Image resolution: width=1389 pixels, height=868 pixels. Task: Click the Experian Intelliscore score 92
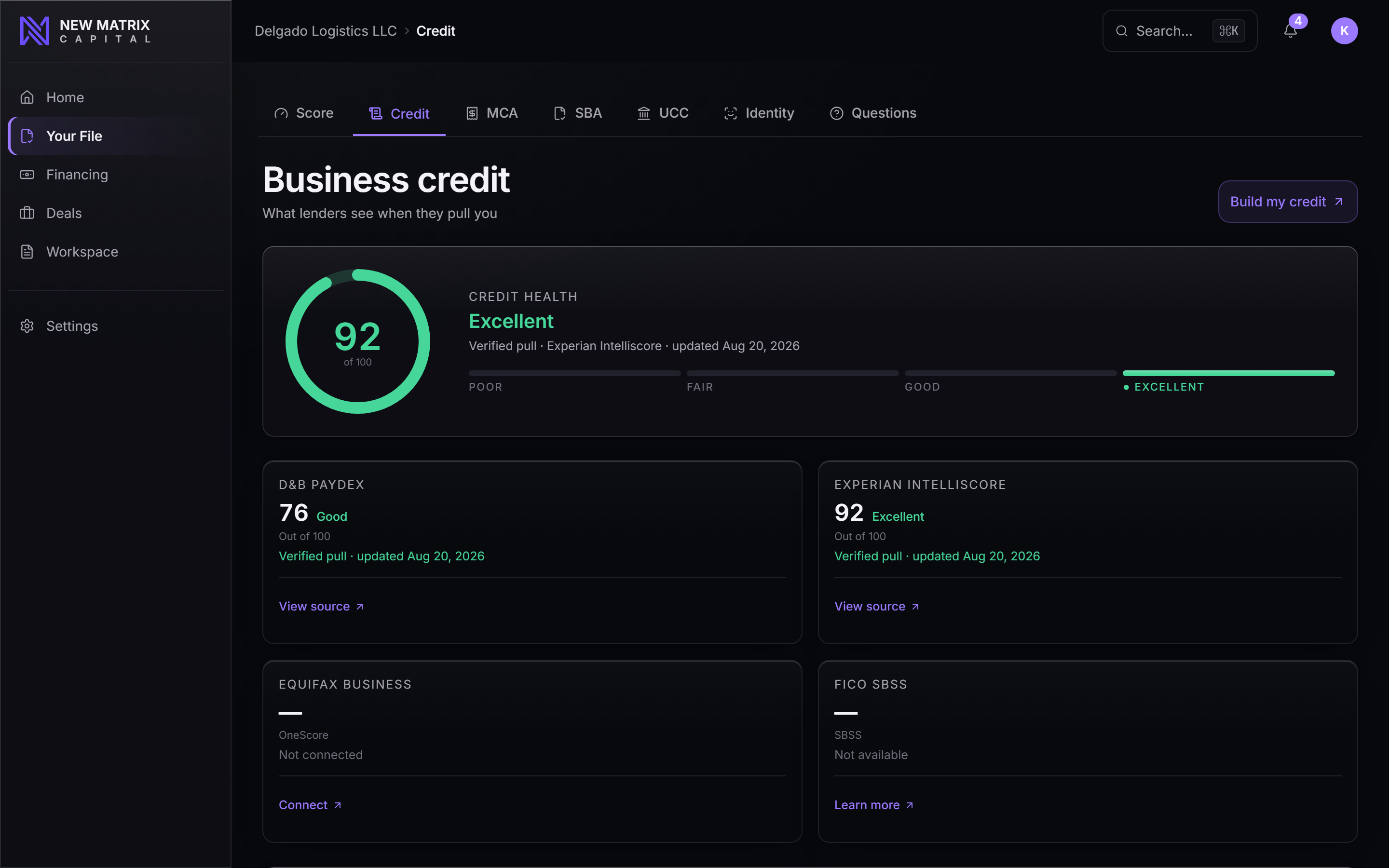pos(849,513)
